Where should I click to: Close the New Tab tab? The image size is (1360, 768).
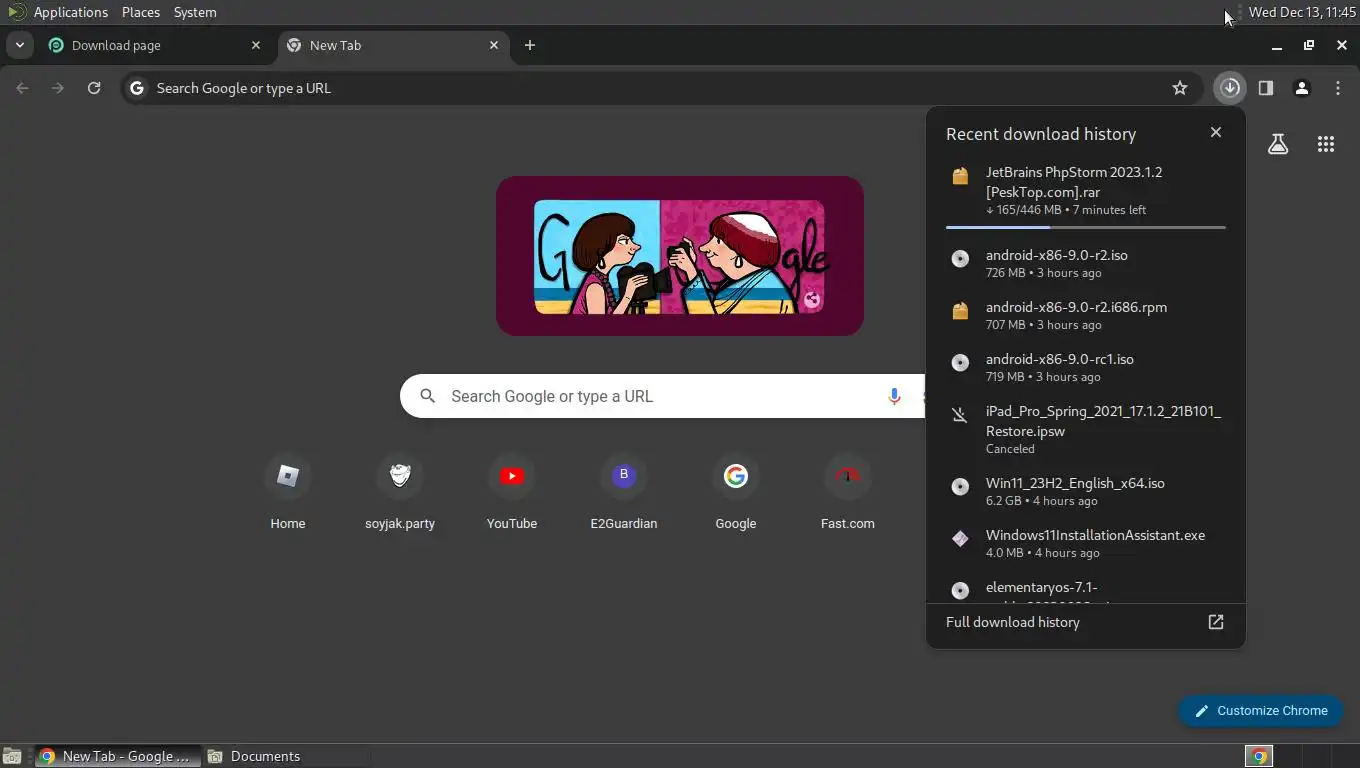tap(494, 45)
